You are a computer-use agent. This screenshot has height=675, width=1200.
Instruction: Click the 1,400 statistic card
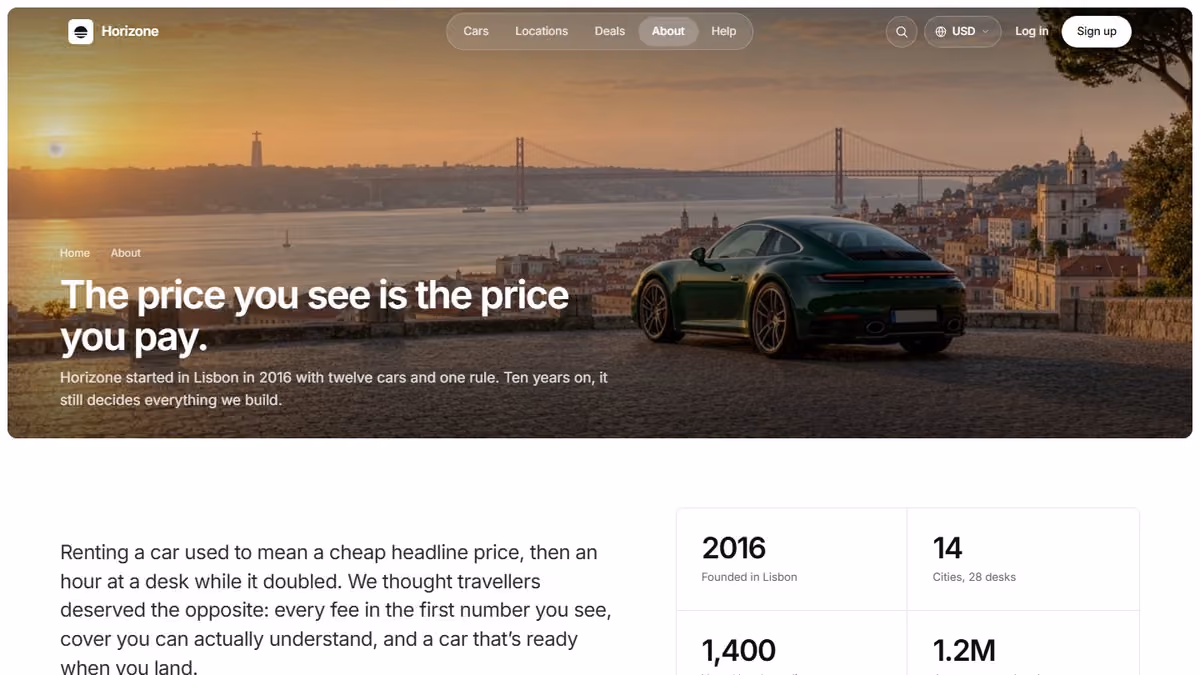[x=792, y=643]
